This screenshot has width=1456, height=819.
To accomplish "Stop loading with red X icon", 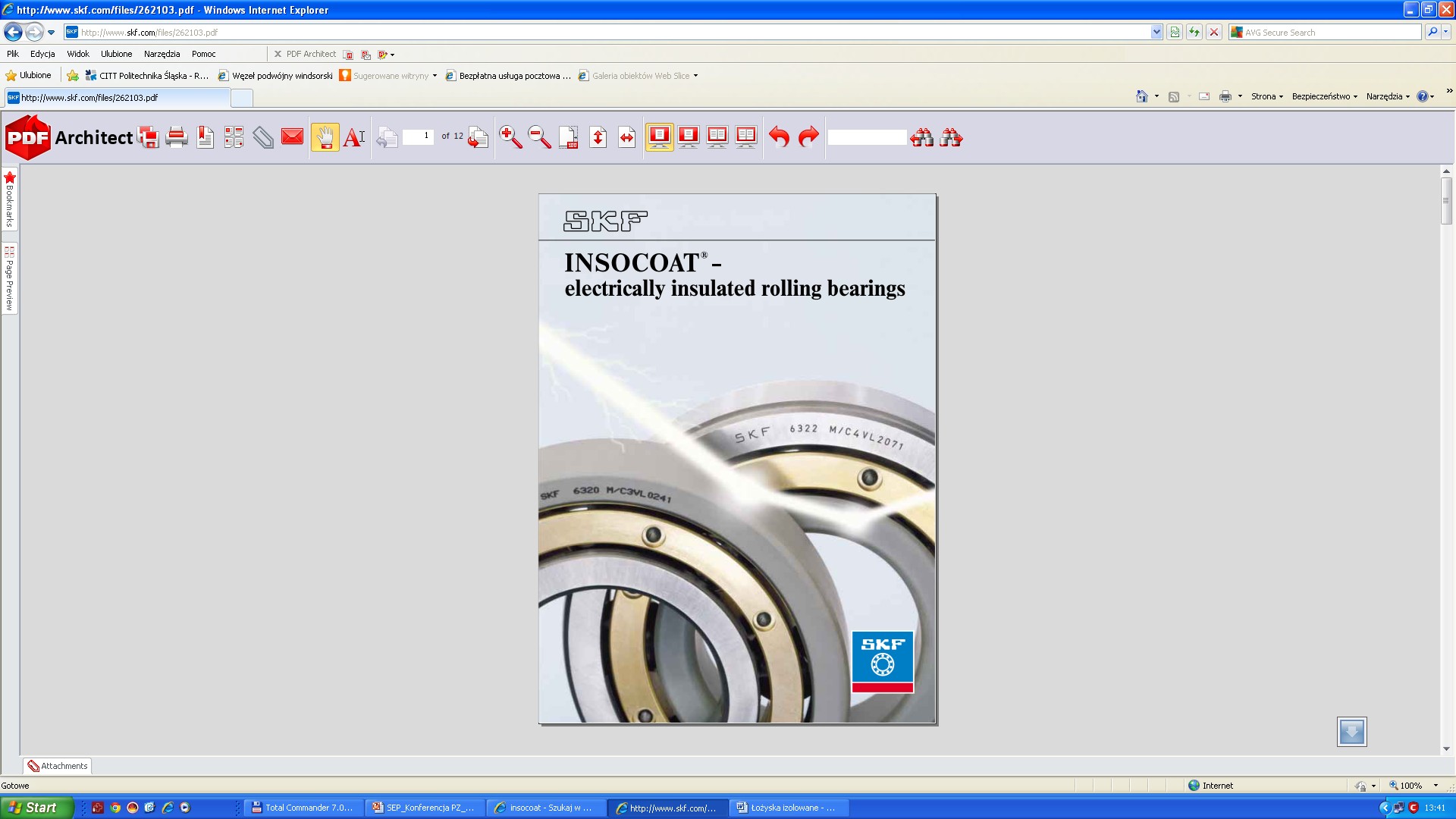I will [x=1214, y=32].
